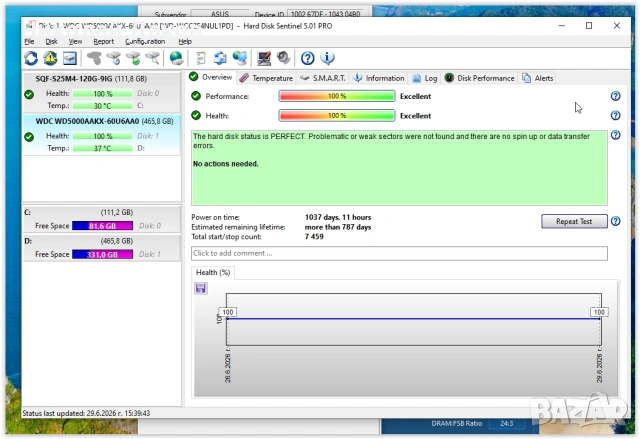The height and width of the screenshot is (439, 640).
Task: Open the Report menu
Action: tap(103, 42)
